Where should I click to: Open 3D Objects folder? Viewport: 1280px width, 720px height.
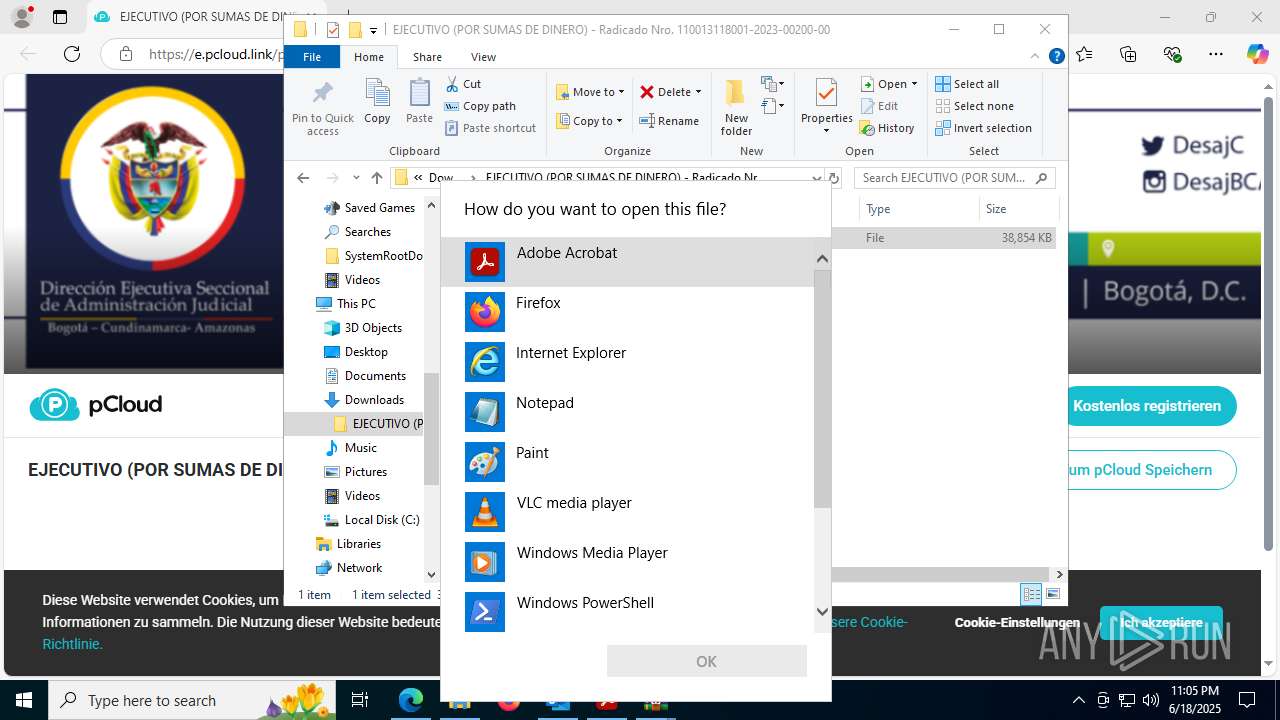point(363,328)
